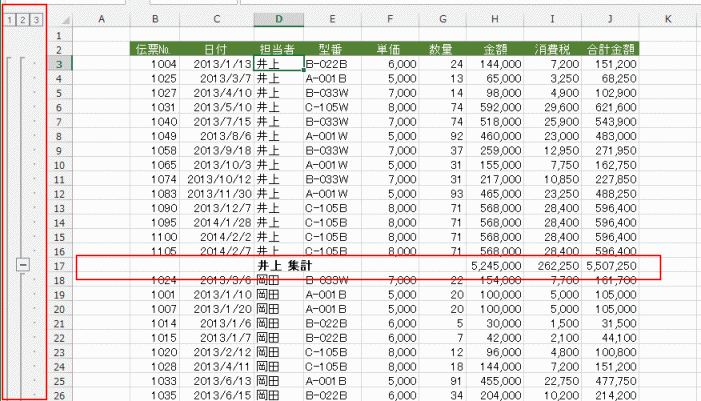Select consumption tax subtotal 262,250 cell
The image size is (701, 401).
(551, 266)
